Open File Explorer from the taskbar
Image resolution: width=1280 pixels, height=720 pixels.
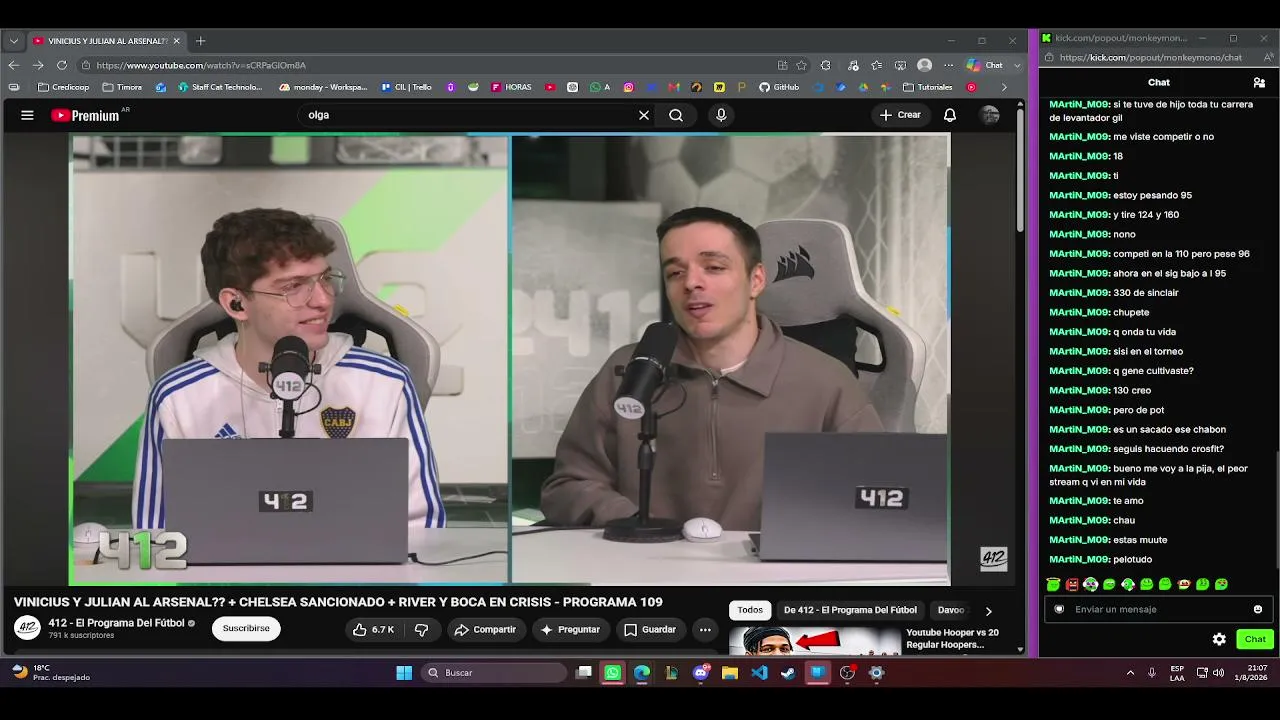[730, 673]
